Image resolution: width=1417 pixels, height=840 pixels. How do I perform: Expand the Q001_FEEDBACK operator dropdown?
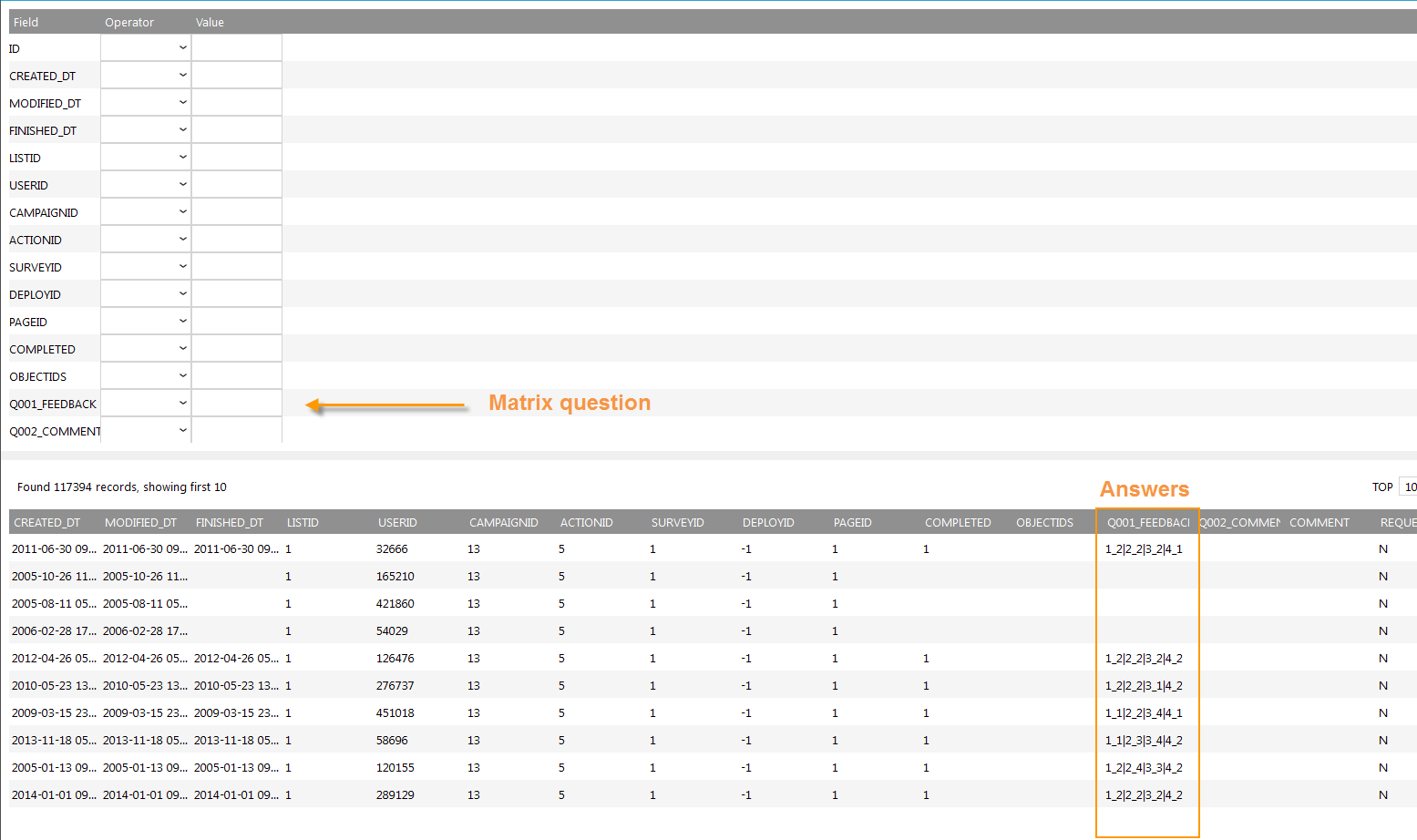(146, 404)
